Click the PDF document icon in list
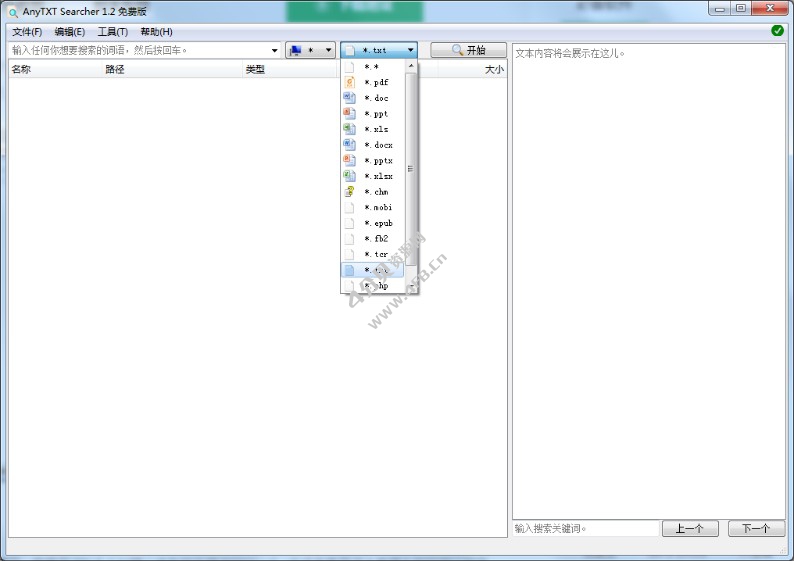Image resolution: width=794 pixels, height=561 pixels. pos(349,82)
